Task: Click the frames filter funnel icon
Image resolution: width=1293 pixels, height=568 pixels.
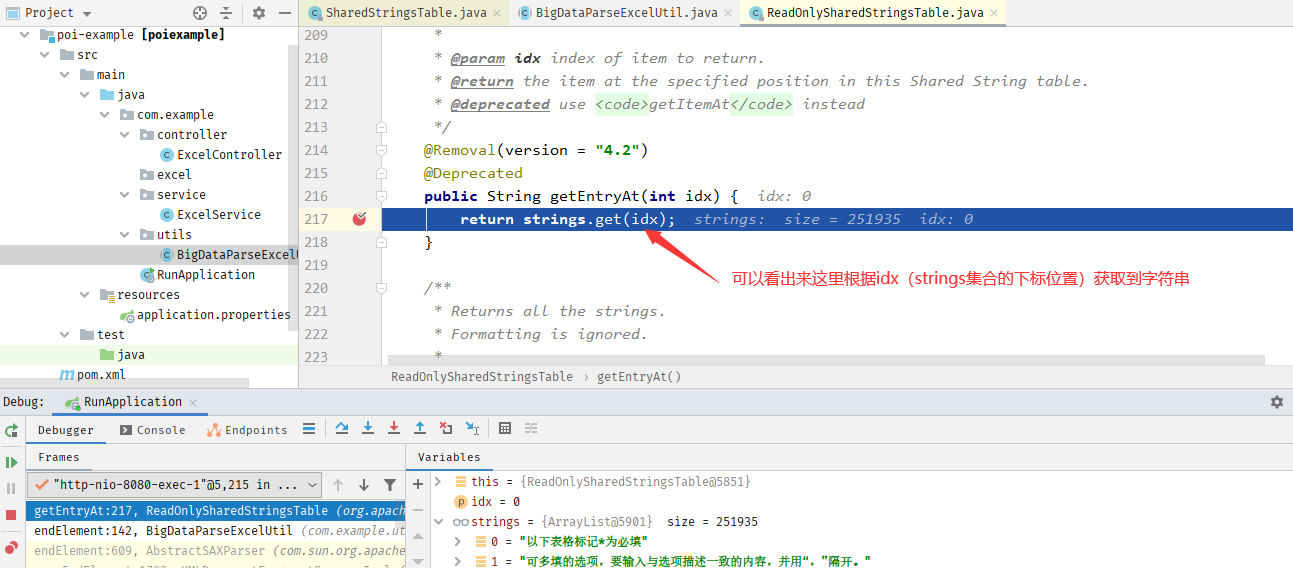Action: tap(390, 484)
